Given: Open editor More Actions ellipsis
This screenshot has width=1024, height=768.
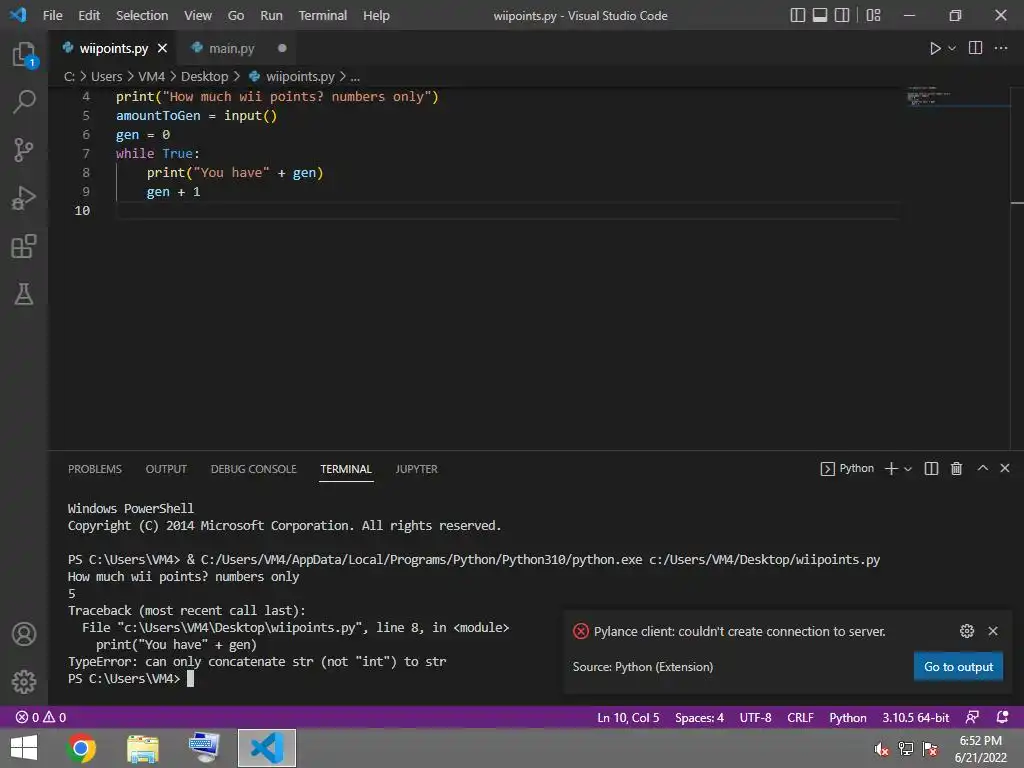Looking at the screenshot, I should pos(1000,48).
